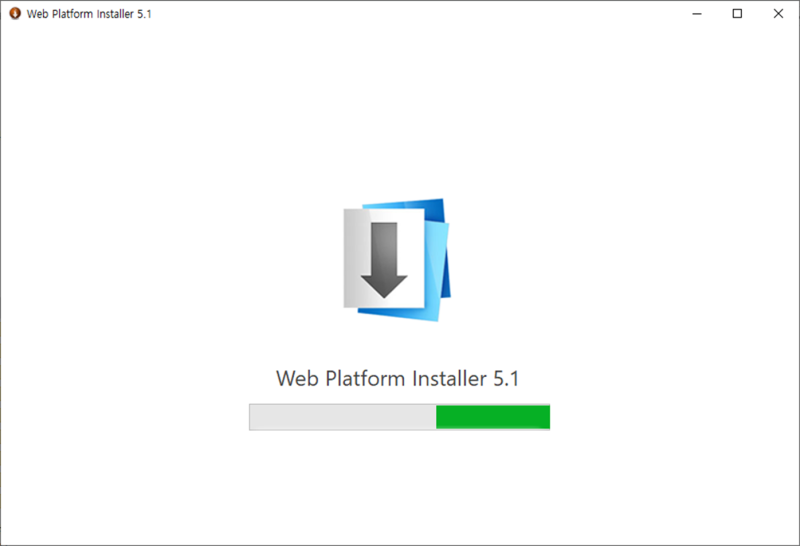Screen dimensions: 800x546
Task: Maximize the Web Platform Installer window
Action: tap(737, 14)
